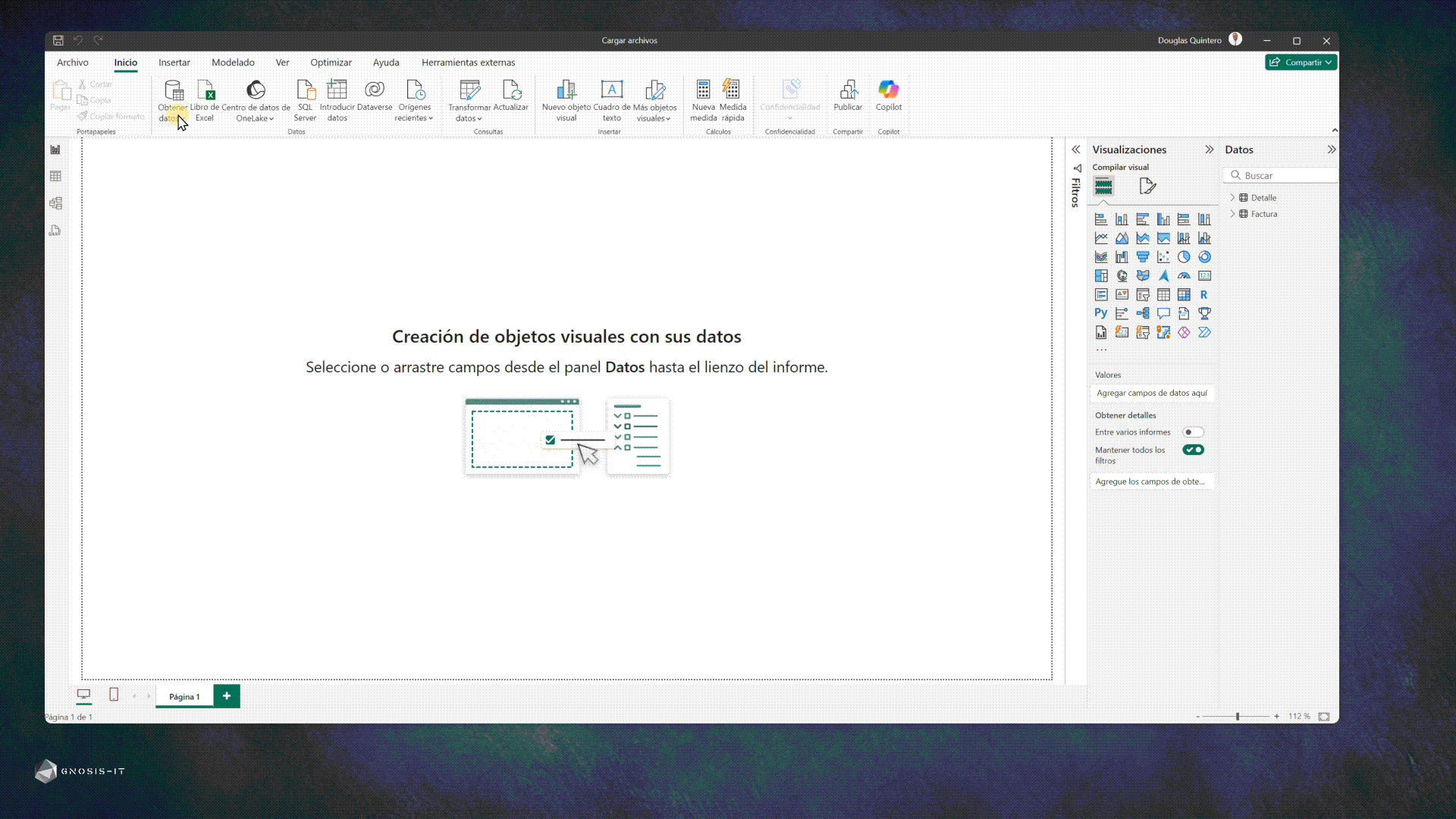Image resolution: width=1456 pixels, height=819 pixels.
Task: Click Publicar in the ribbon
Action: point(848,96)
